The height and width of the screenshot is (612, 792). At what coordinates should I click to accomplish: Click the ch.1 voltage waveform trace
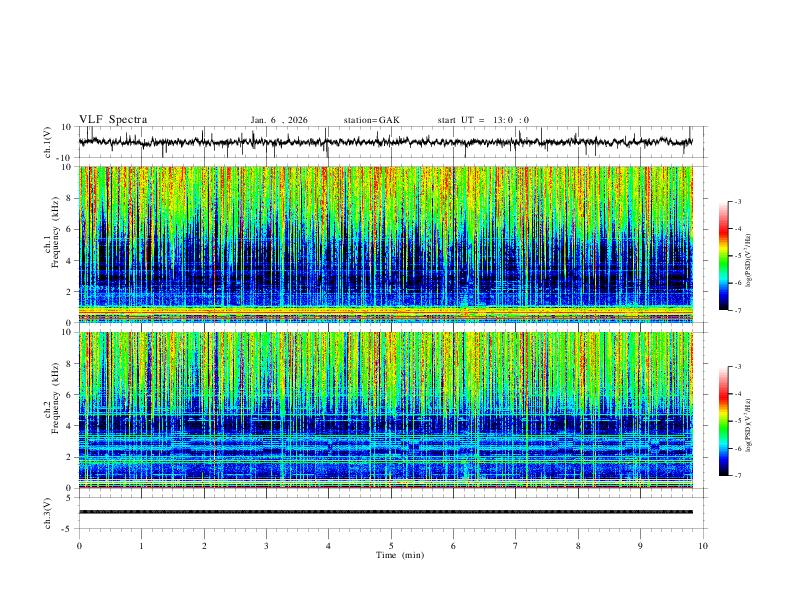point(386,142)
